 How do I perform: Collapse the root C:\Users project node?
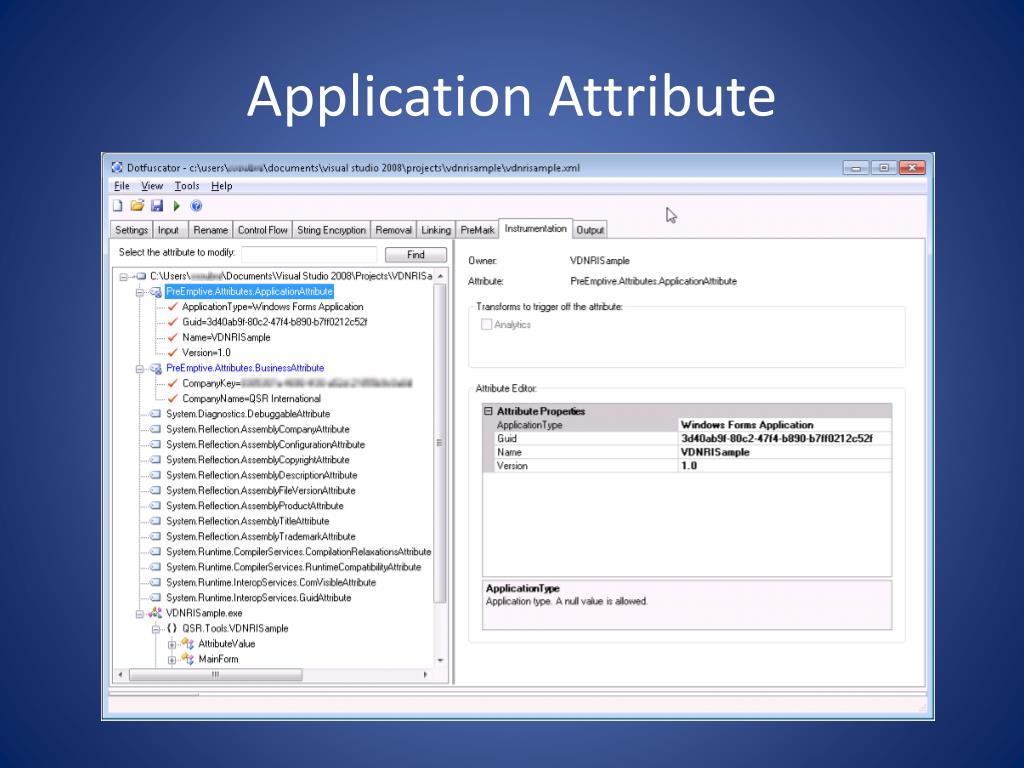click(123, 277)
